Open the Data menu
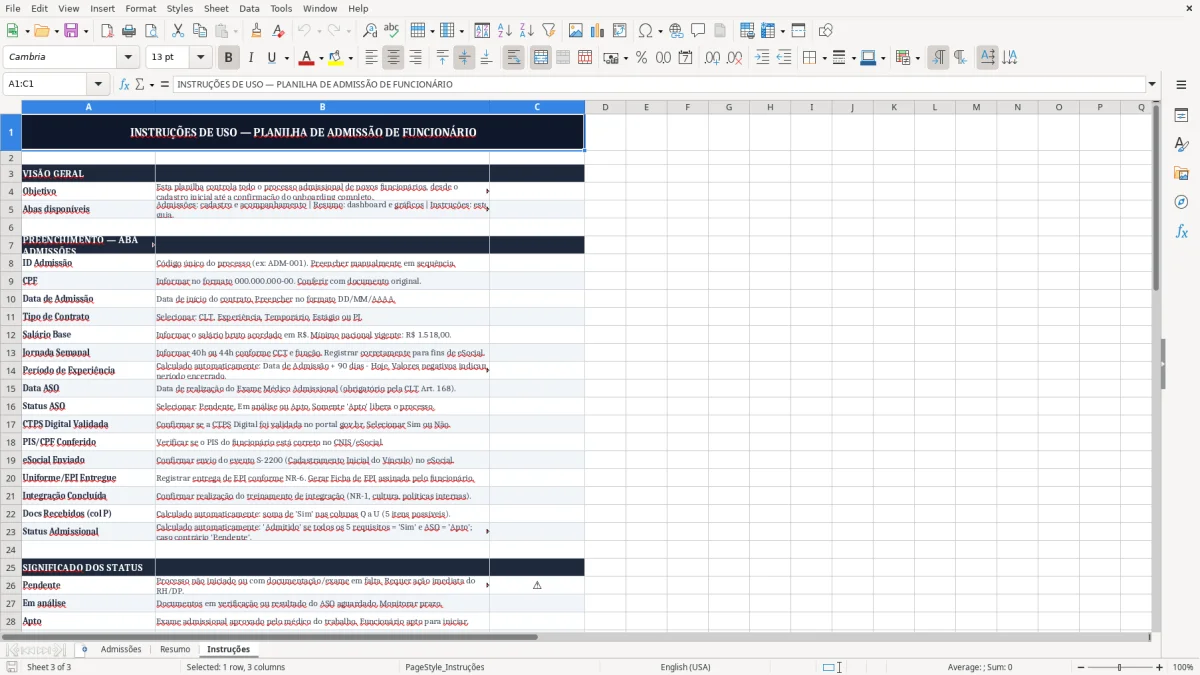The height and width of the screenshot is (675, 1200). tap(249, 8)
